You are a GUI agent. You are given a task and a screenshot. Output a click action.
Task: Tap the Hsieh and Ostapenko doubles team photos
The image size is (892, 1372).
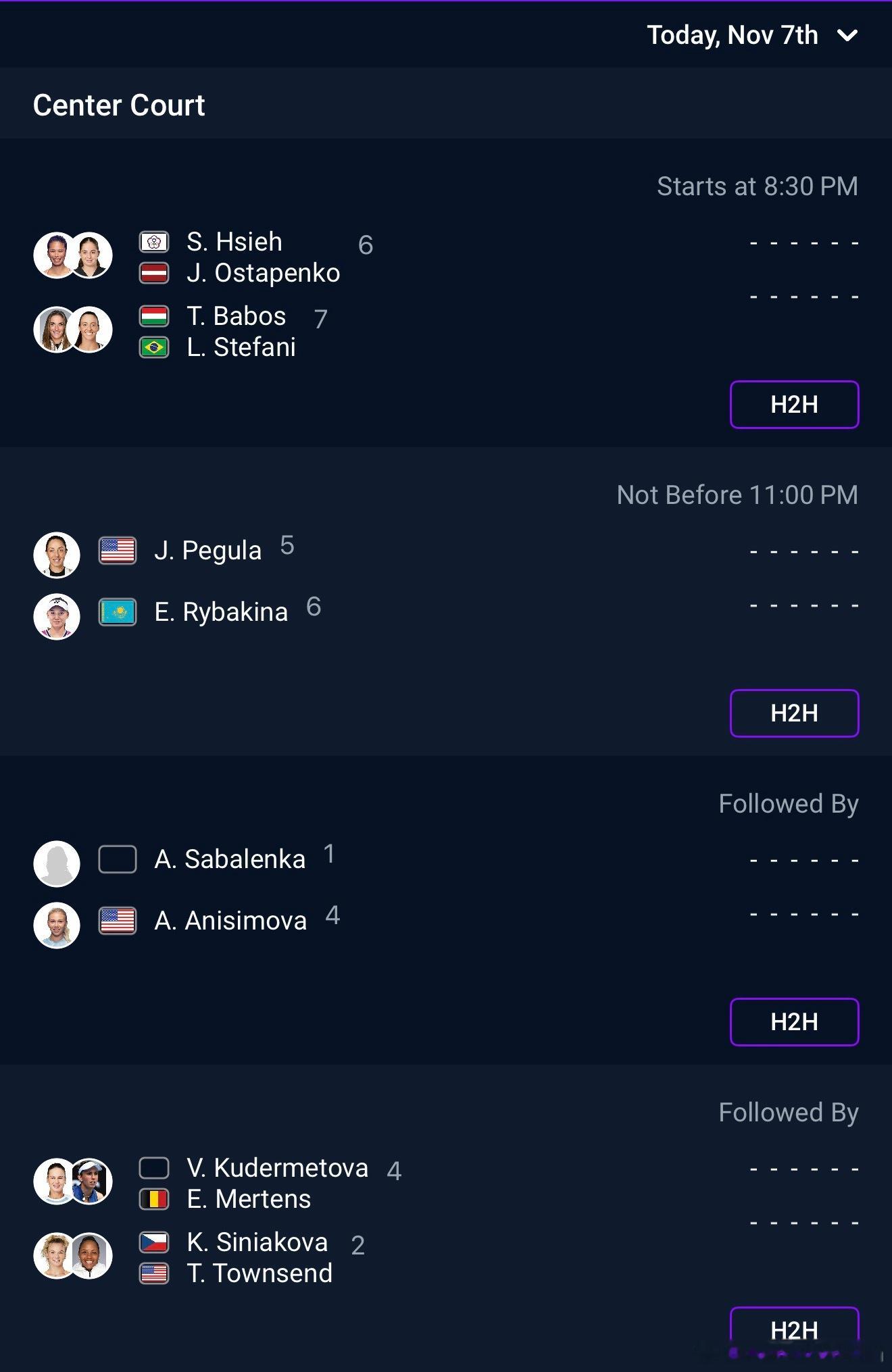tap(73, 255)
